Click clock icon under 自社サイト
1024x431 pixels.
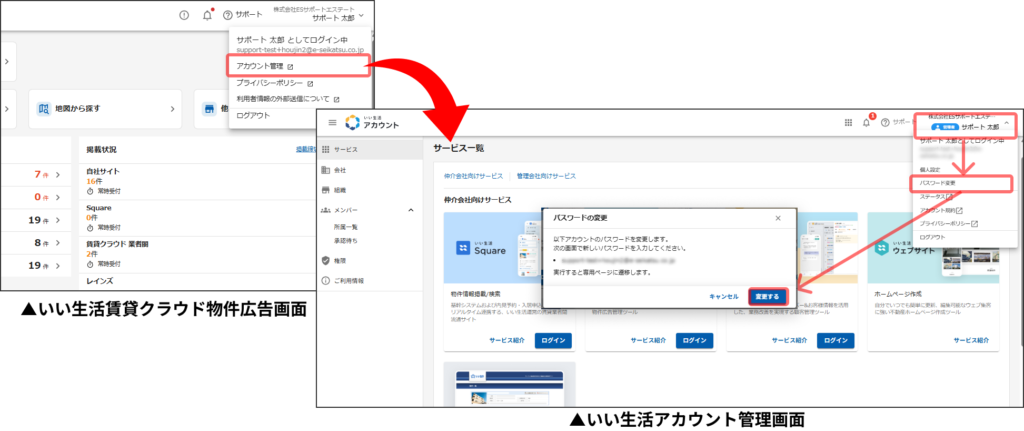click(x=90, y=191)
